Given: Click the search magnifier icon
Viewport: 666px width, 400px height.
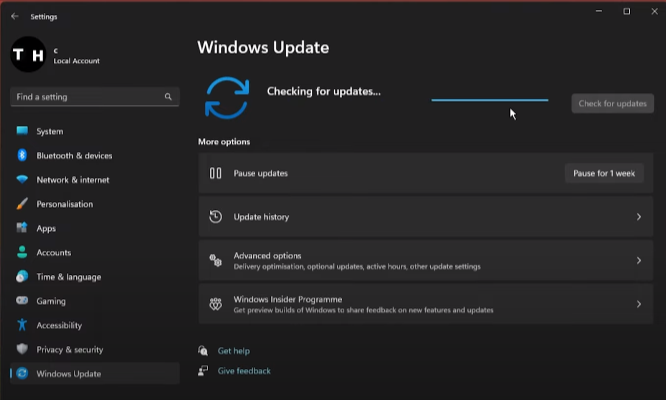Looking at the screenshot, I should point(168,97).
